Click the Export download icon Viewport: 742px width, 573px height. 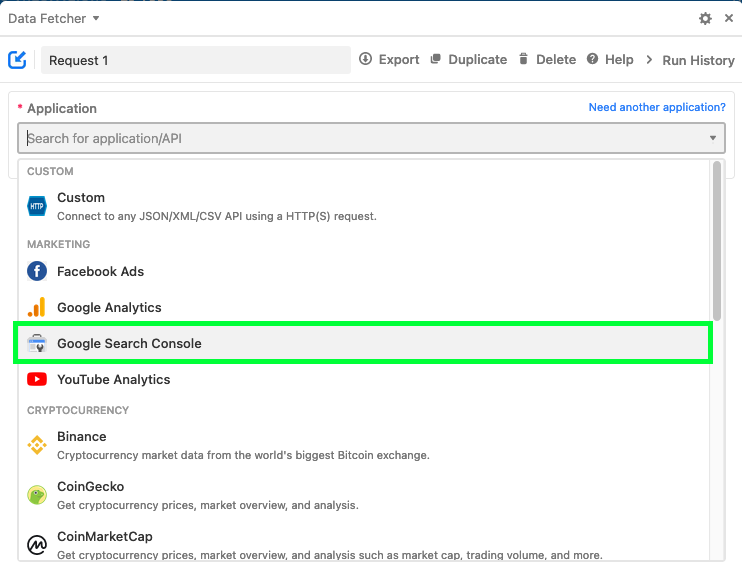point(365,59)
